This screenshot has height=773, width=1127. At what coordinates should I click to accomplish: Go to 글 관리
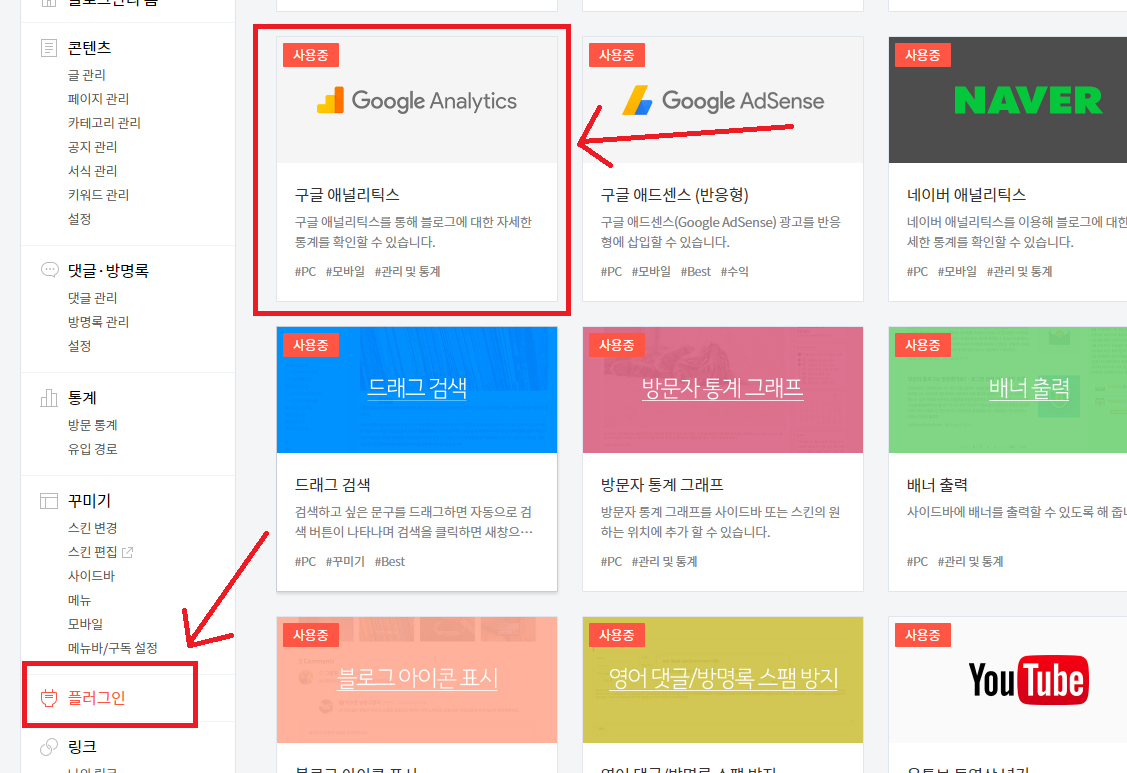pos(86,75)
